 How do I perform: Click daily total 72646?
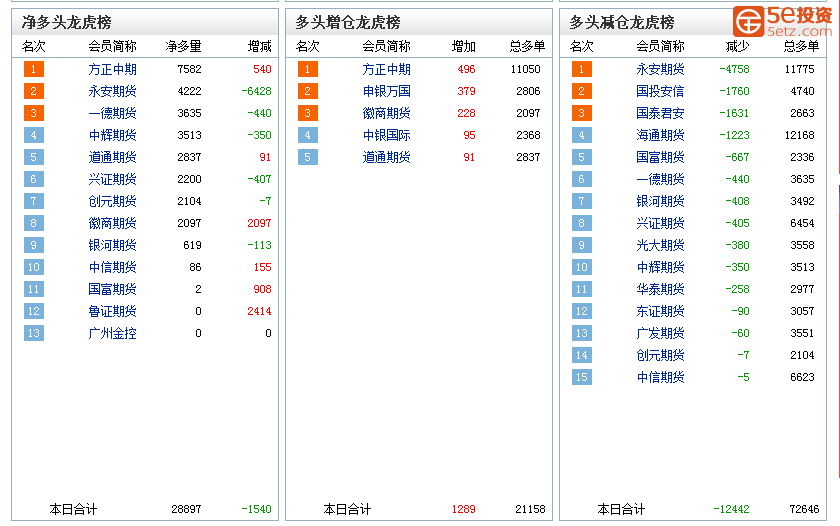coord(804,509)
